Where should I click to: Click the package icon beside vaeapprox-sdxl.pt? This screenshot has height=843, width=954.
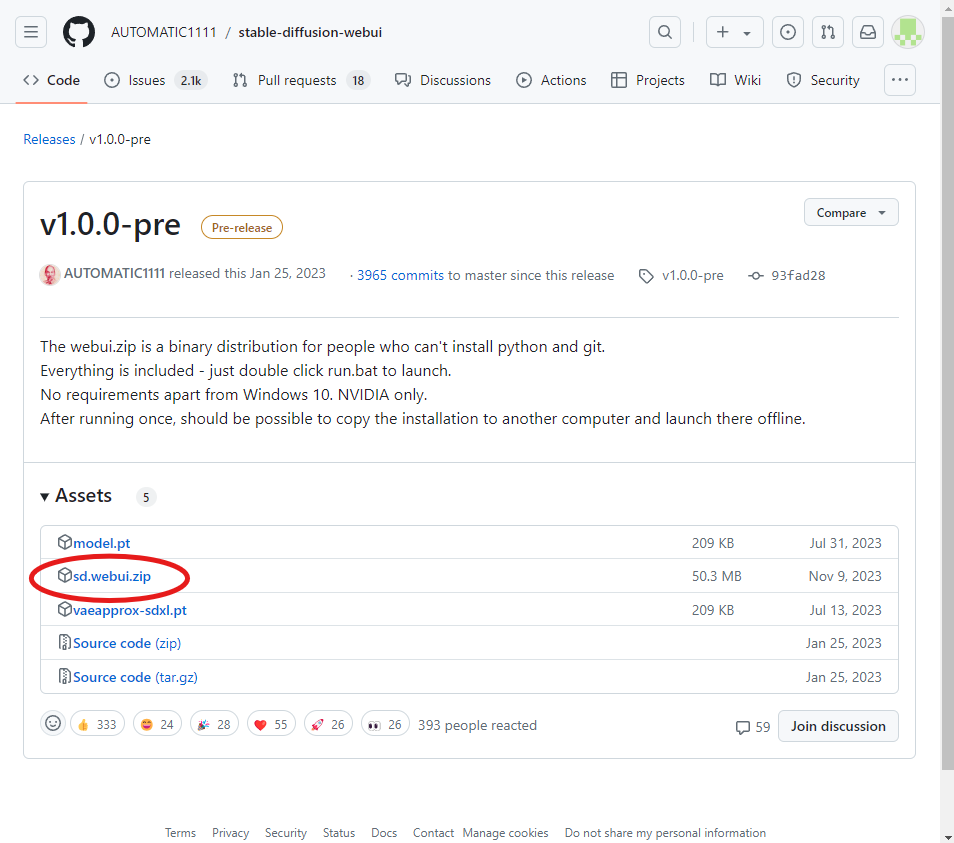64,609
